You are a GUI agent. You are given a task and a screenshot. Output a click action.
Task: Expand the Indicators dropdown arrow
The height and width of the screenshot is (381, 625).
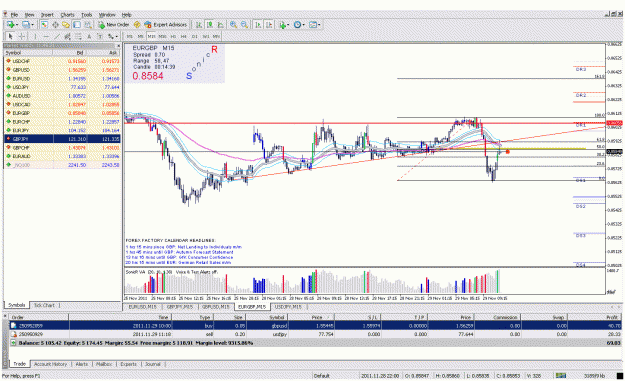point(288,25)
